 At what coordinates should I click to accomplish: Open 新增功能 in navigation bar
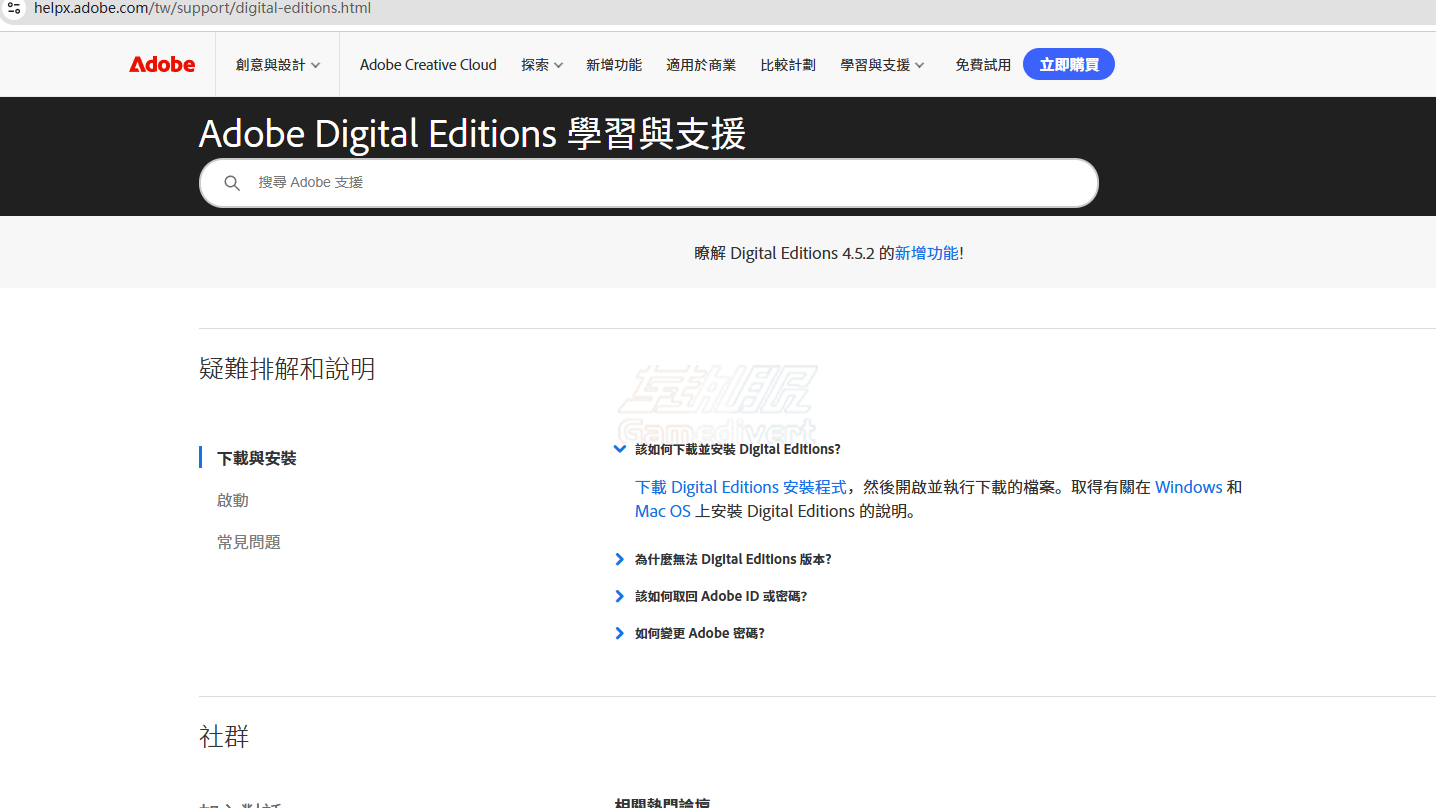click(x=614, y=65)
